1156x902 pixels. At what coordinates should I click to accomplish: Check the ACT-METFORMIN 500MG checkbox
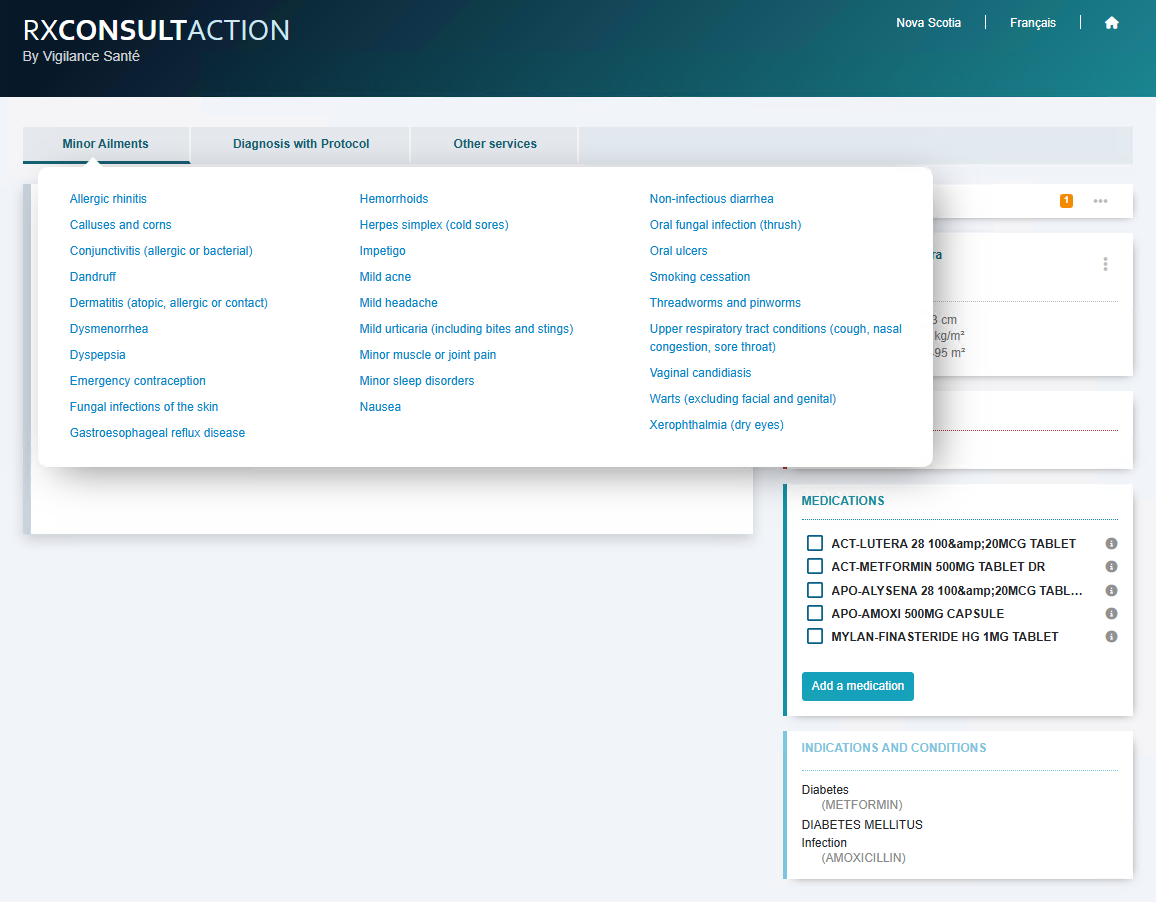(815, 566)
